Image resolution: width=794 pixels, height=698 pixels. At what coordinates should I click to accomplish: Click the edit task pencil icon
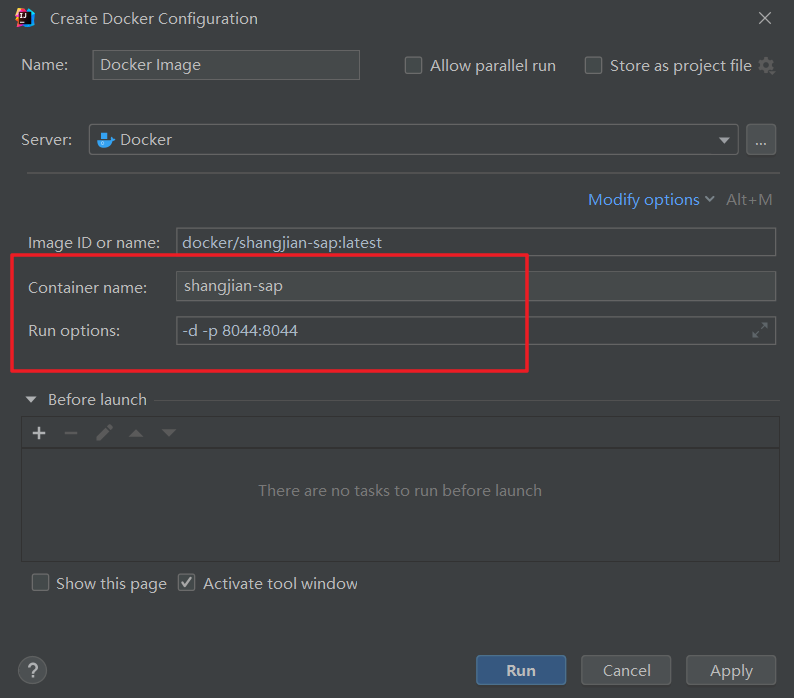104,433
